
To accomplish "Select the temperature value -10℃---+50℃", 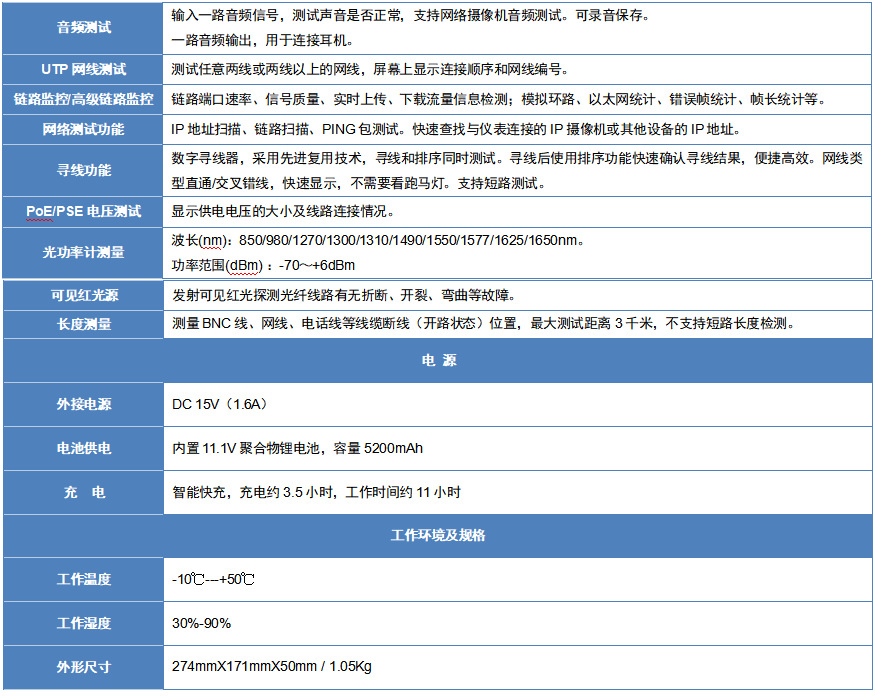I will click(213, 579).
